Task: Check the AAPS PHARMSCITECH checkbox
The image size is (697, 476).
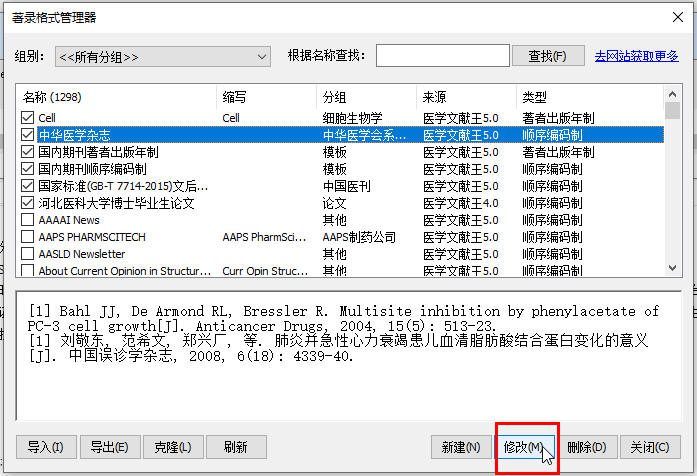Action: [28, 237]
